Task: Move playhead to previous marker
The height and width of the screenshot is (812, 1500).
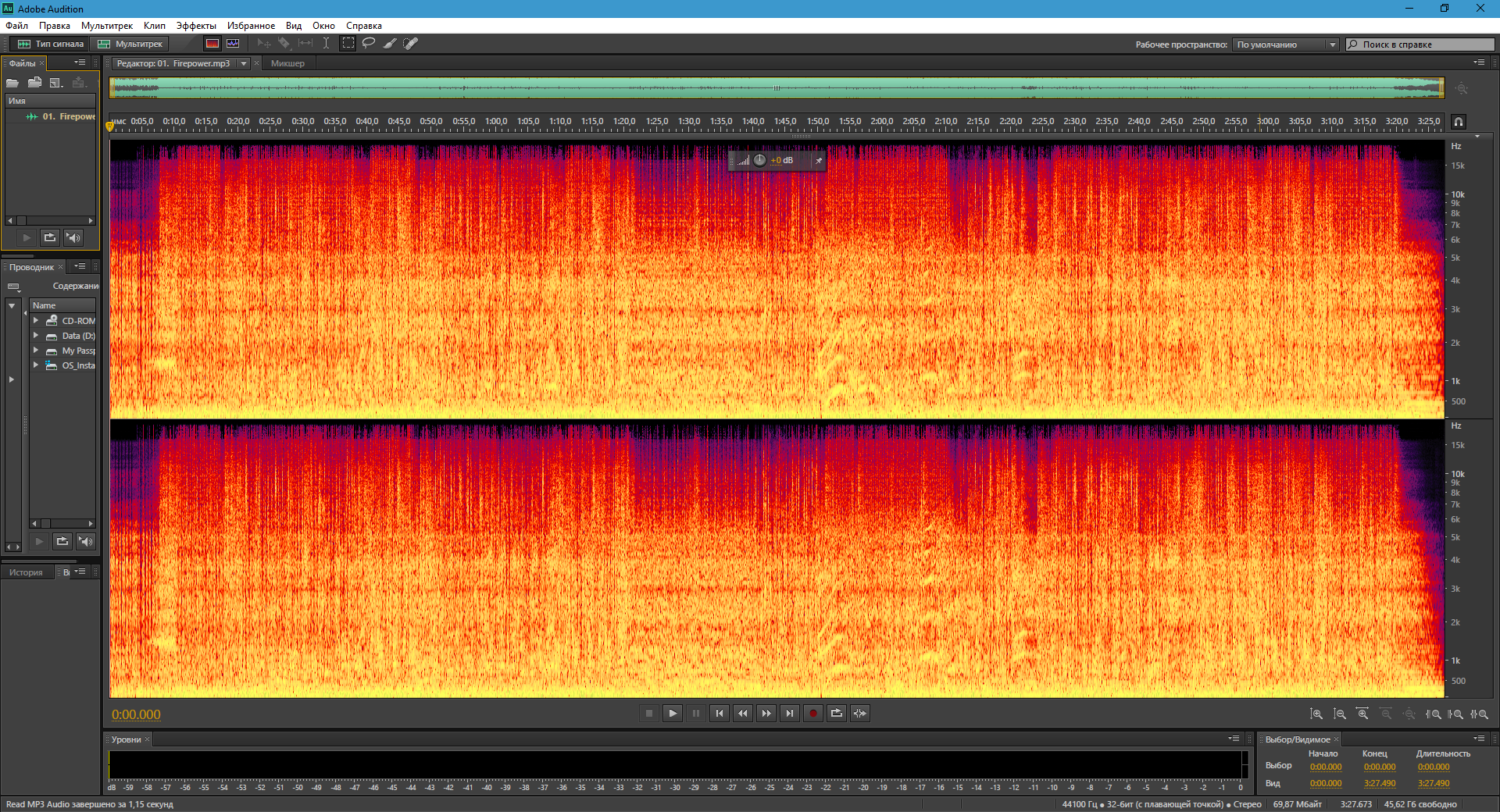Action: tap(720, 713)
